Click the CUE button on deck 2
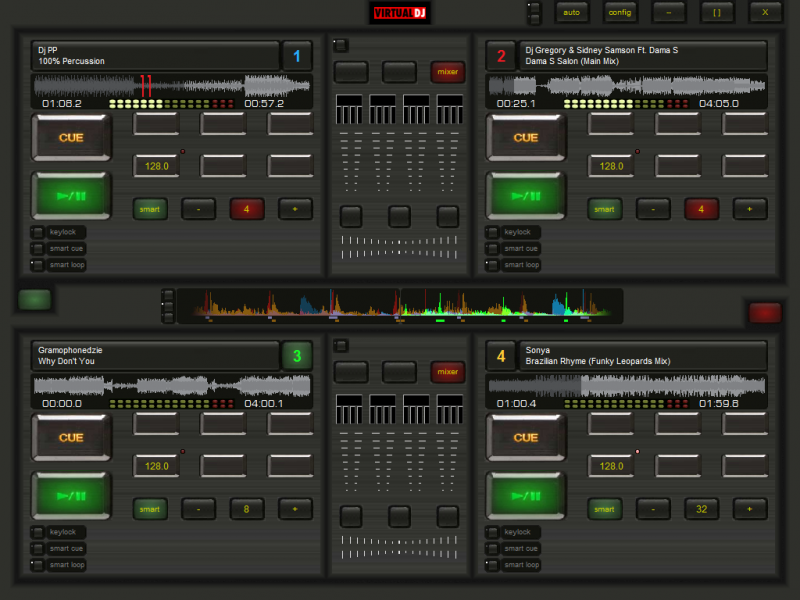This screenshot has height=600, width=800. [x=526, y=137]
